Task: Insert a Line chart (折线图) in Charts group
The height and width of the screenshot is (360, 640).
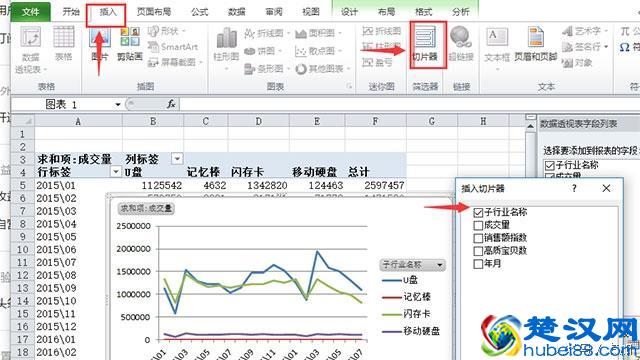Action: [x=267, y=33]
